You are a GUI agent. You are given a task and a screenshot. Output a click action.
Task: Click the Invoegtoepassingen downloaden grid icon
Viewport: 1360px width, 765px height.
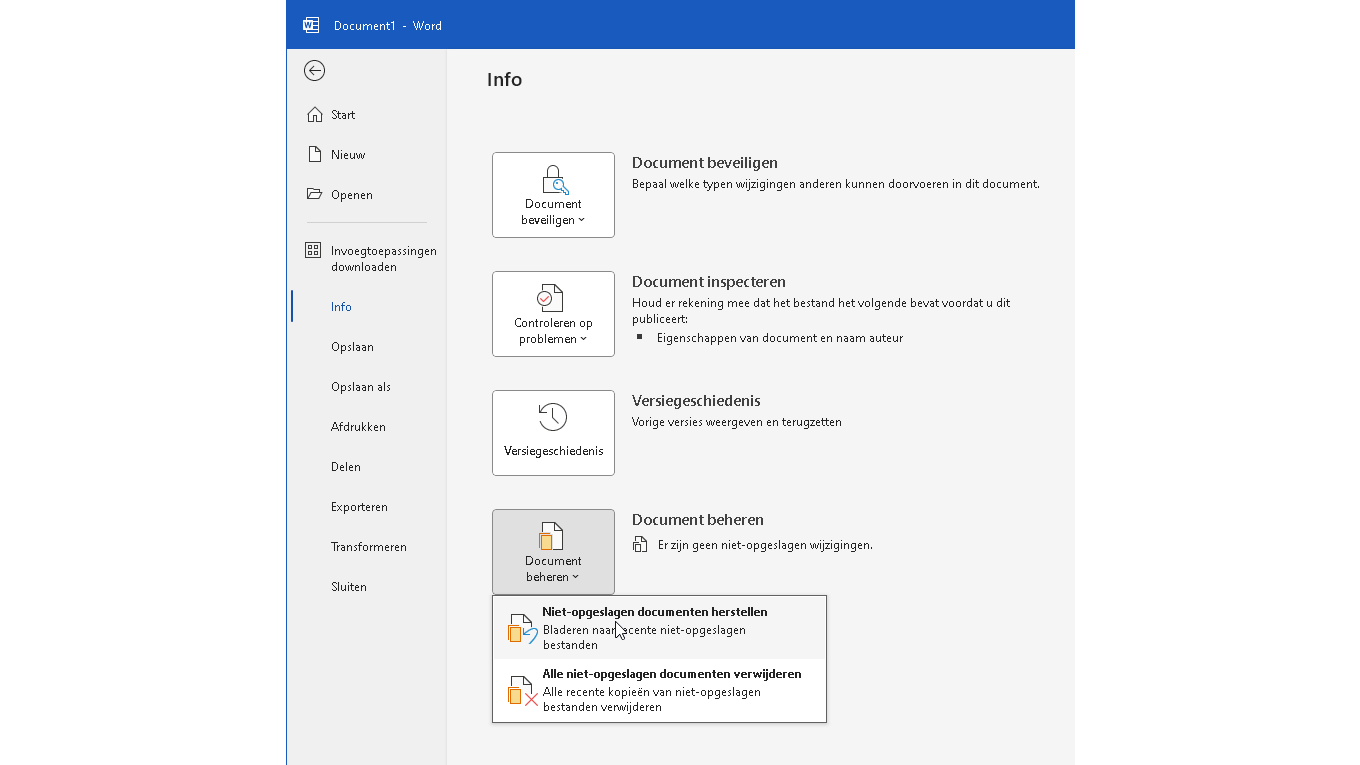[x=312, y=250]
